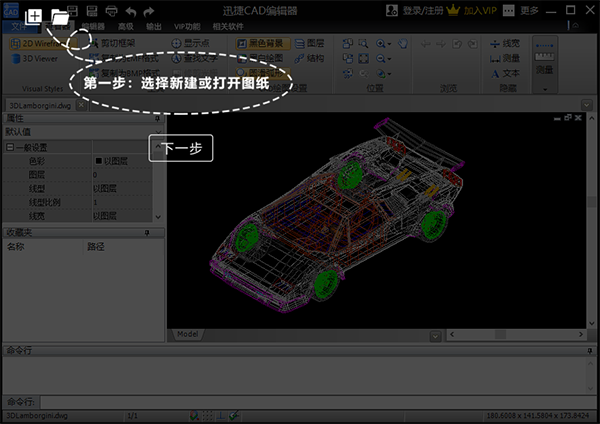Open the 文件 file menu

pos(18,26)
